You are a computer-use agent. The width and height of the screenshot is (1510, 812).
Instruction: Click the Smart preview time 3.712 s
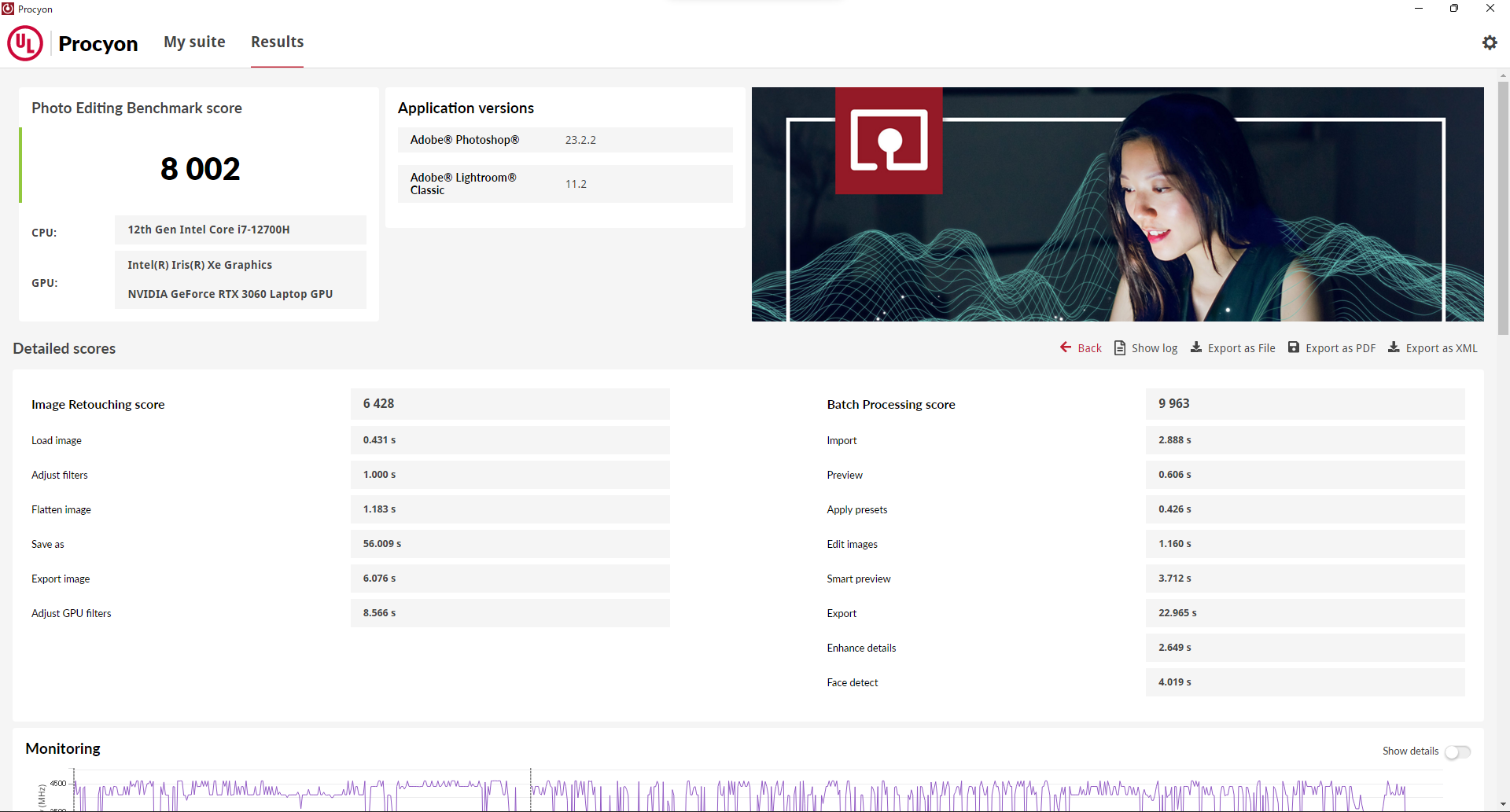tap(1174, 579)
